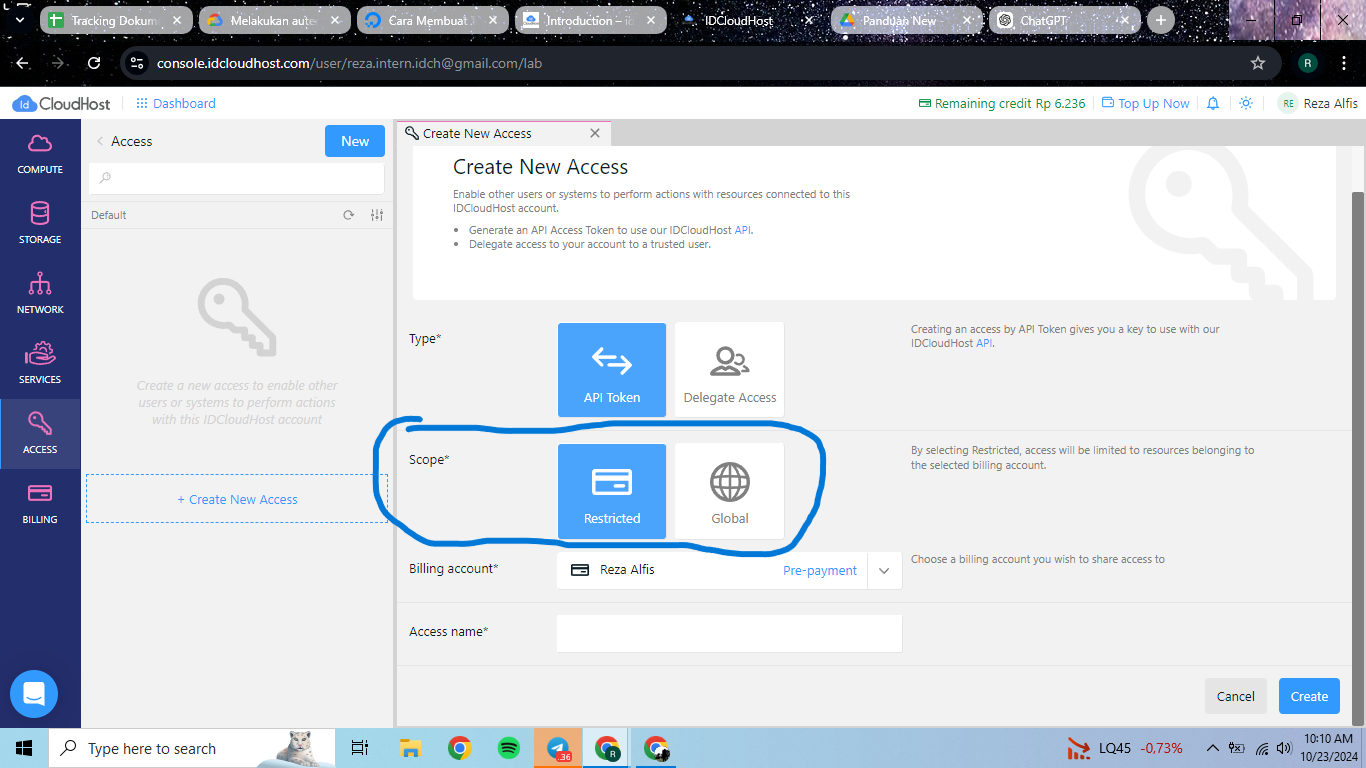Click the Cancel button
Image resolution: width=1366 pixels, height=768 pixels.
1236,696
